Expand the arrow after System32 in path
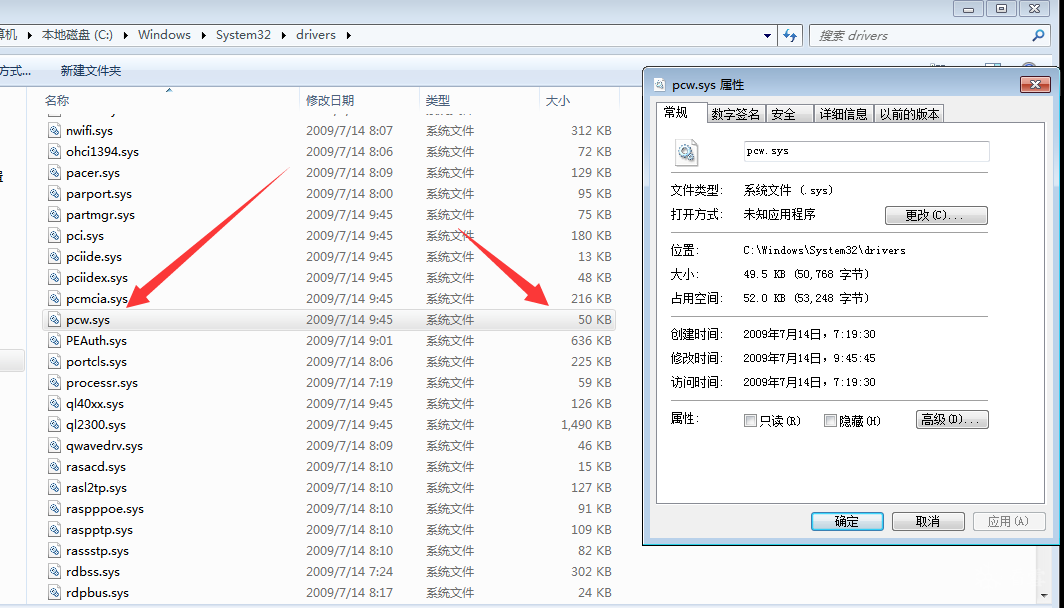 pos(283,35)
